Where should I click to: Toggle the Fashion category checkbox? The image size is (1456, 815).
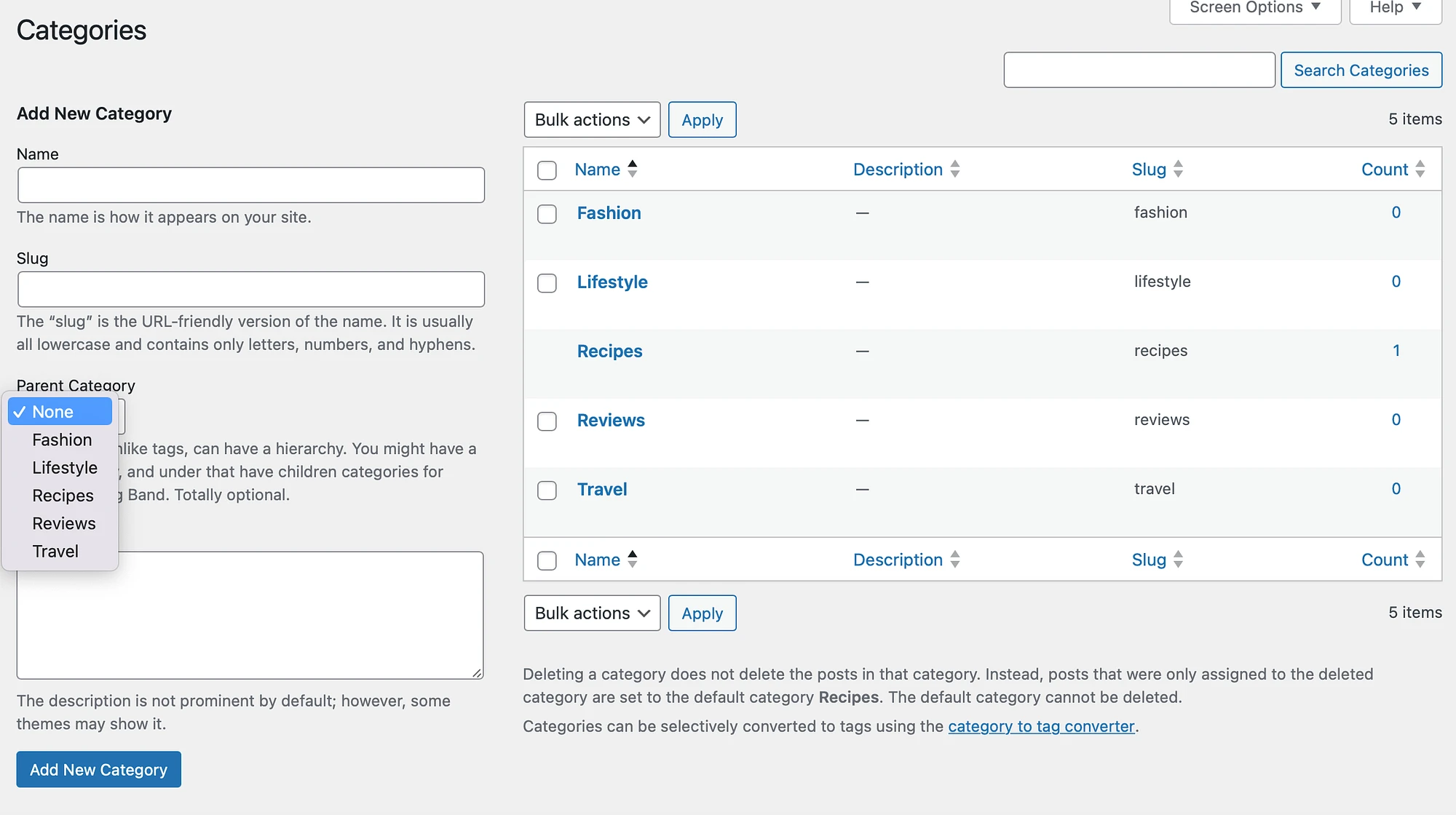tap(547, 212)
